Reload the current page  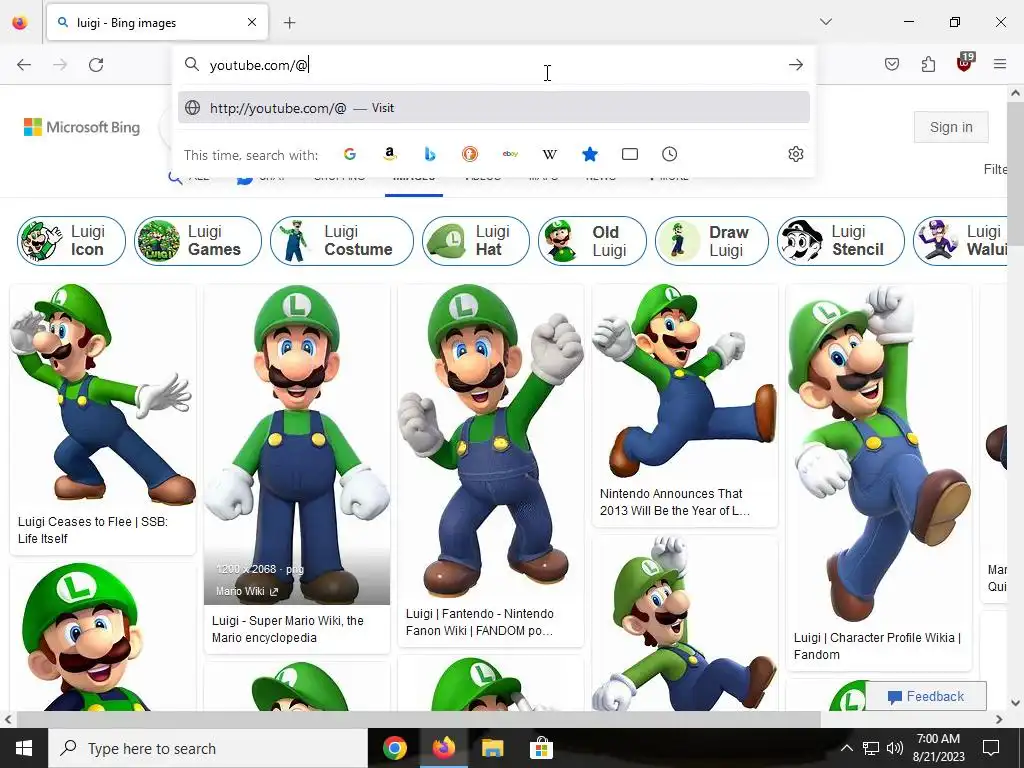[x=96, y=65]
